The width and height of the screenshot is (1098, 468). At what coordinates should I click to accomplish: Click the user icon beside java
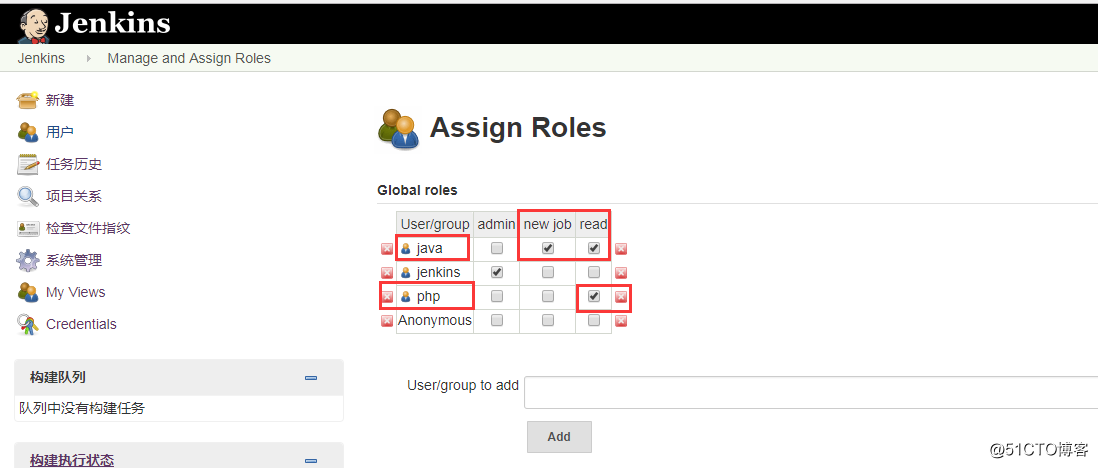click(405, 249)
